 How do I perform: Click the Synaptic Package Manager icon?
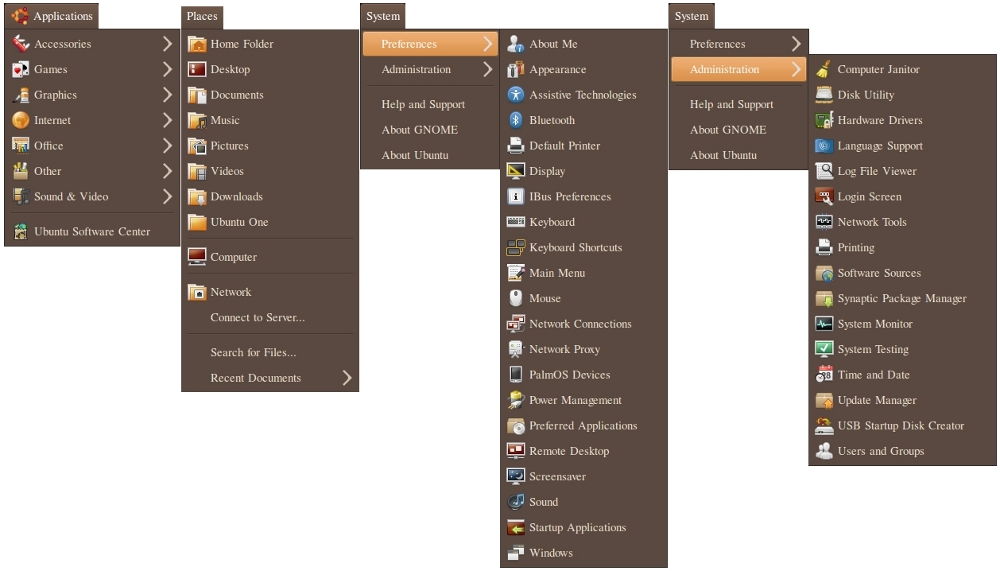pos(824,298)
